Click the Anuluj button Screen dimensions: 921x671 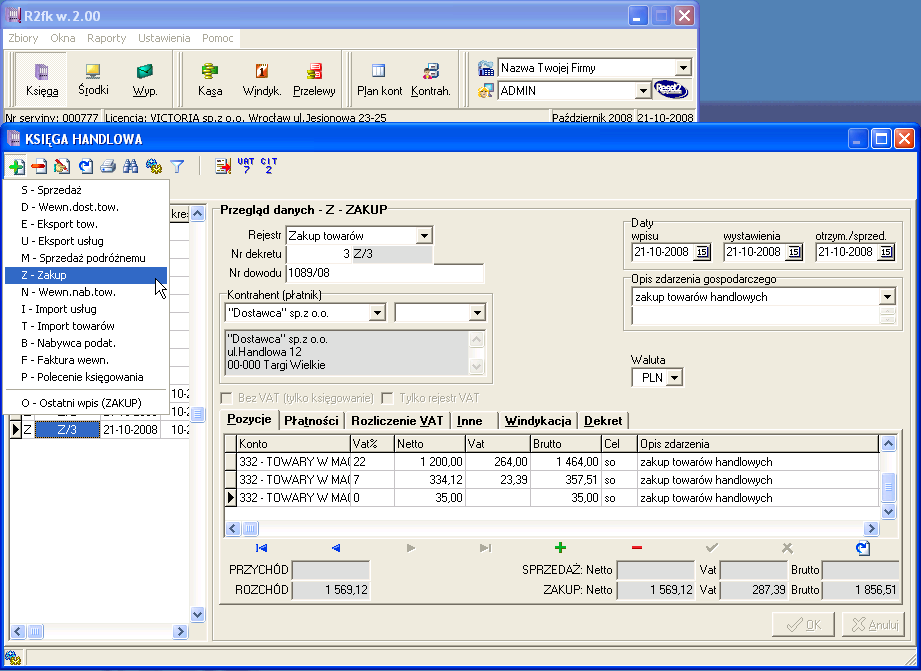[873, 625]
